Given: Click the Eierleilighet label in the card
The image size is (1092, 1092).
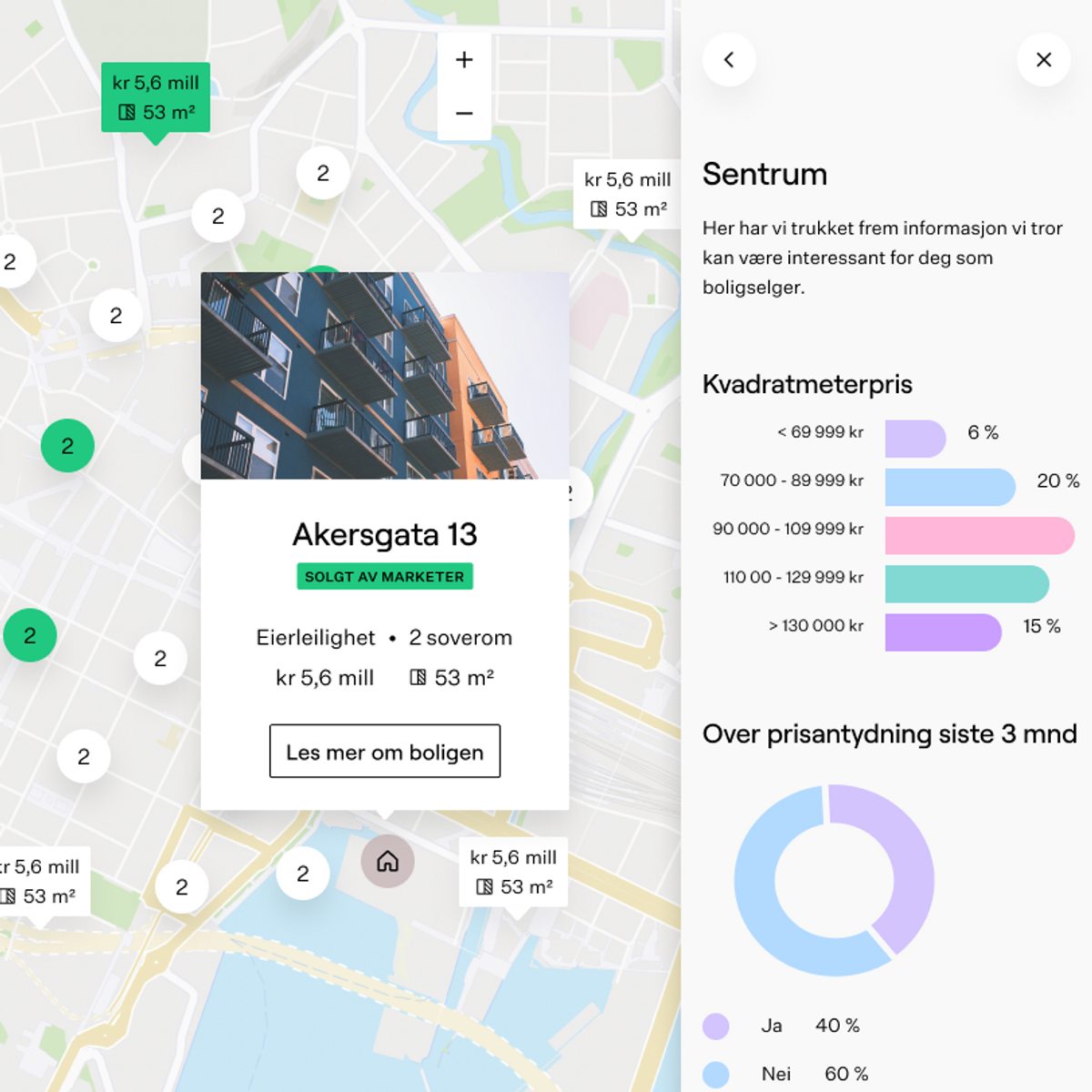Looking at the screenshot, I should [x=316, y=638].
